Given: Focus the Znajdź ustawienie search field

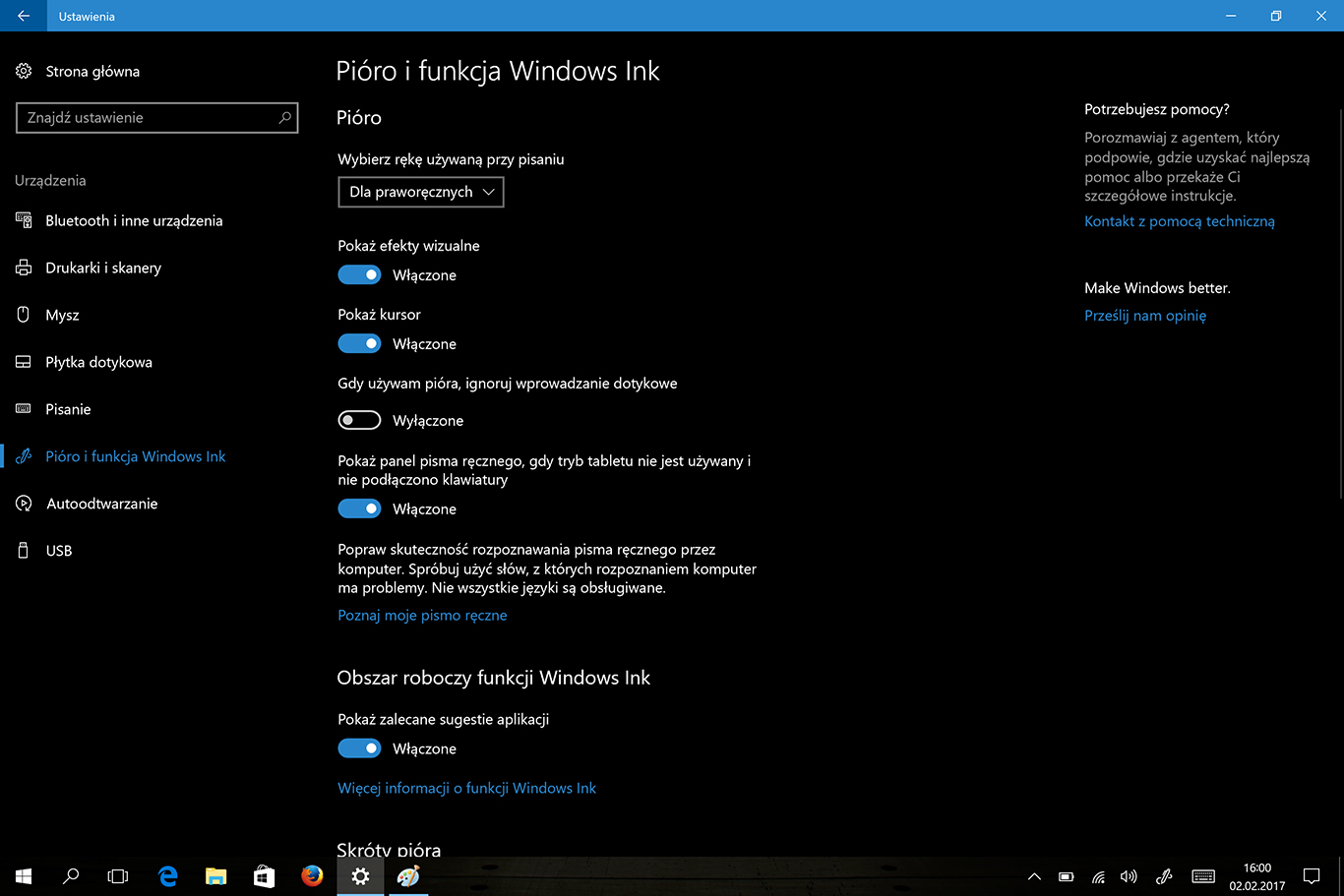Looking at the screenshot, I should 157,117.
